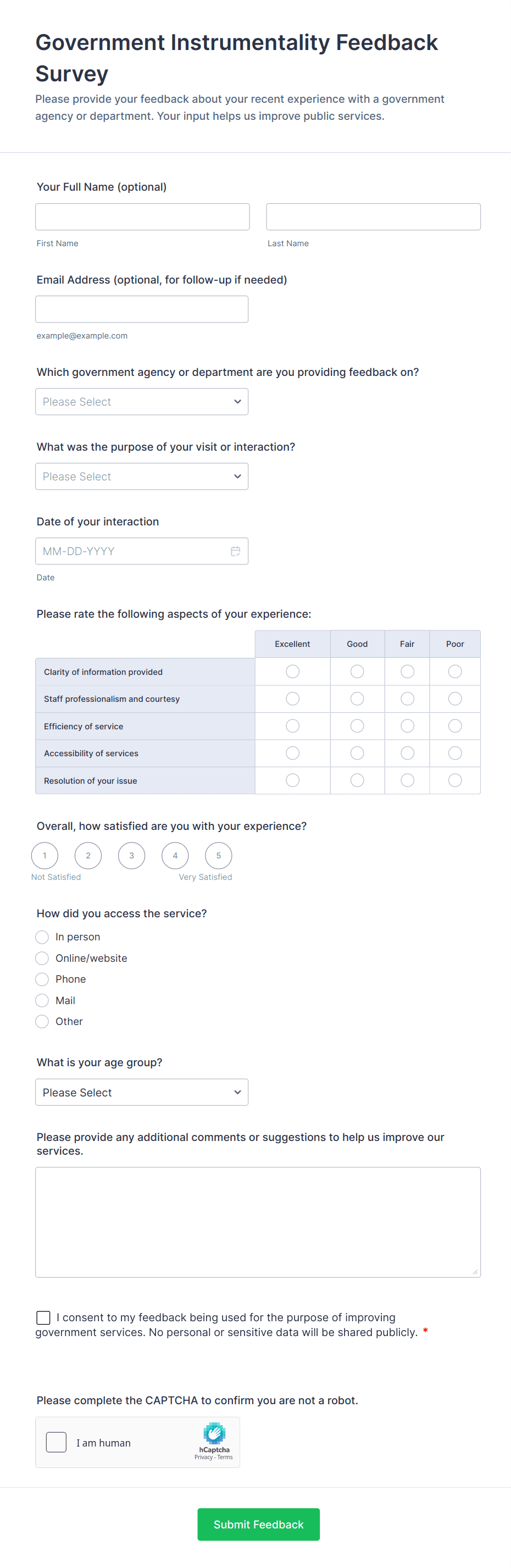Select 'Excellent' for clarity of information
The width and height of the screenshot is (511, 1568).
click(x=292, y=672)
